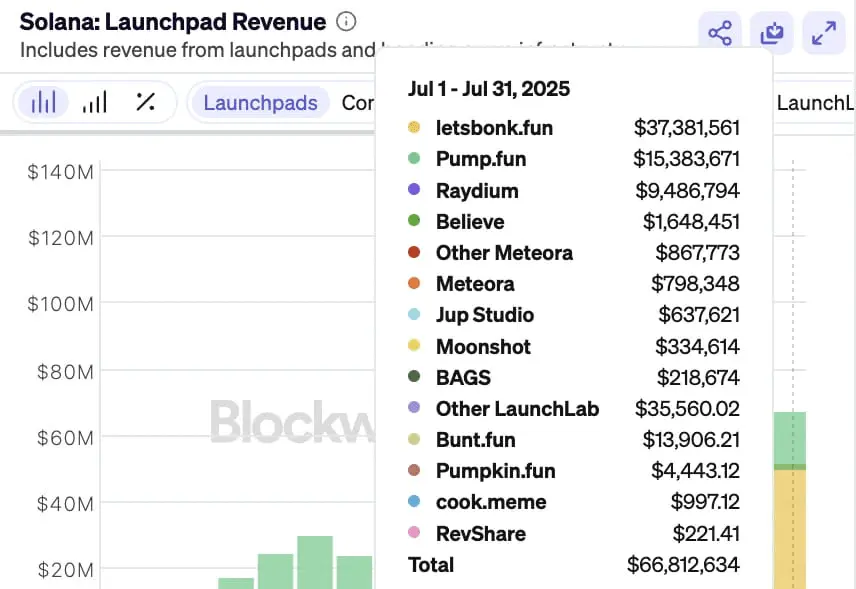Select the grouped bar chart view icon
The height and width of the screenshot is (589, 856).
[x=43, y=102]
